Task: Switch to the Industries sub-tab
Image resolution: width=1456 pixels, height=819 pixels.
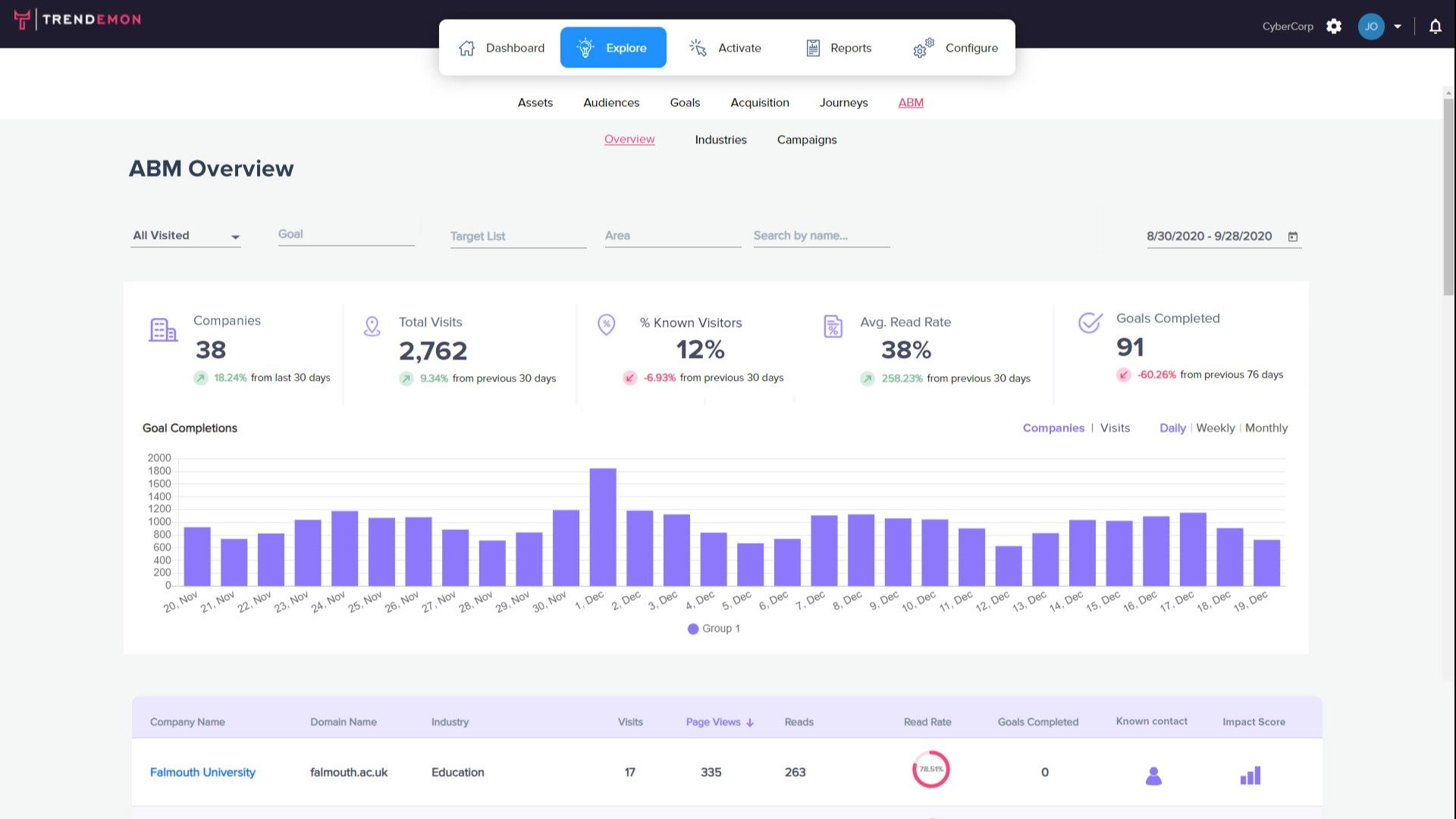Action: tap(720, 140)
